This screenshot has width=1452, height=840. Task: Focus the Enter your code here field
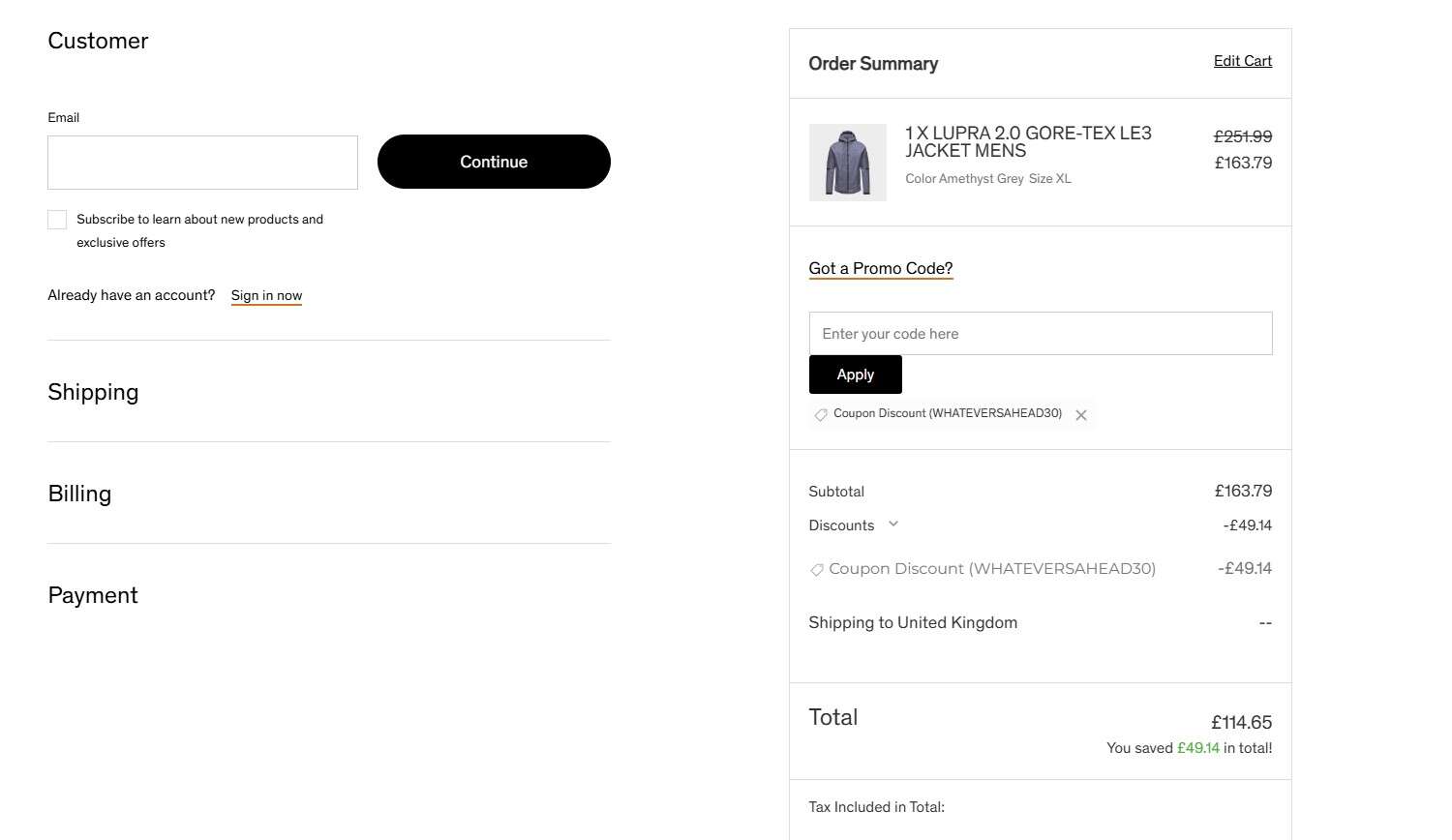[x=1040, y=334]
